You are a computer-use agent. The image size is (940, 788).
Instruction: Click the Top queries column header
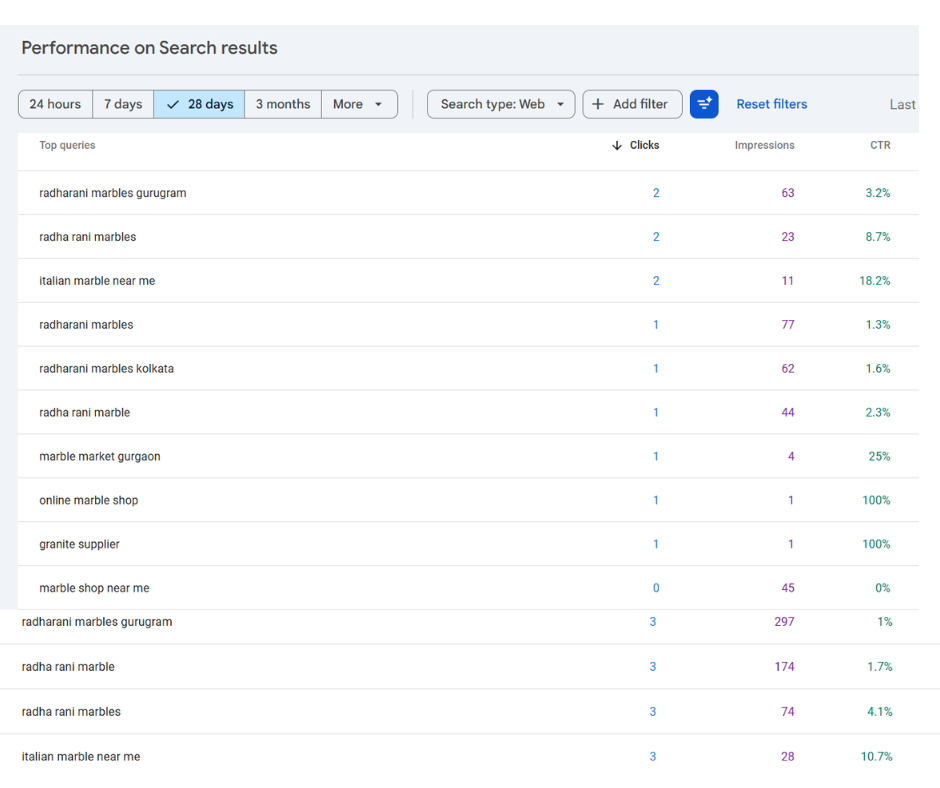click(x=66, y=145)
